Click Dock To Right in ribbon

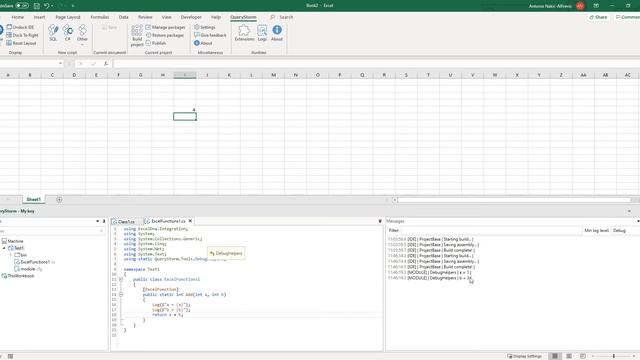[x=22, y=35]
